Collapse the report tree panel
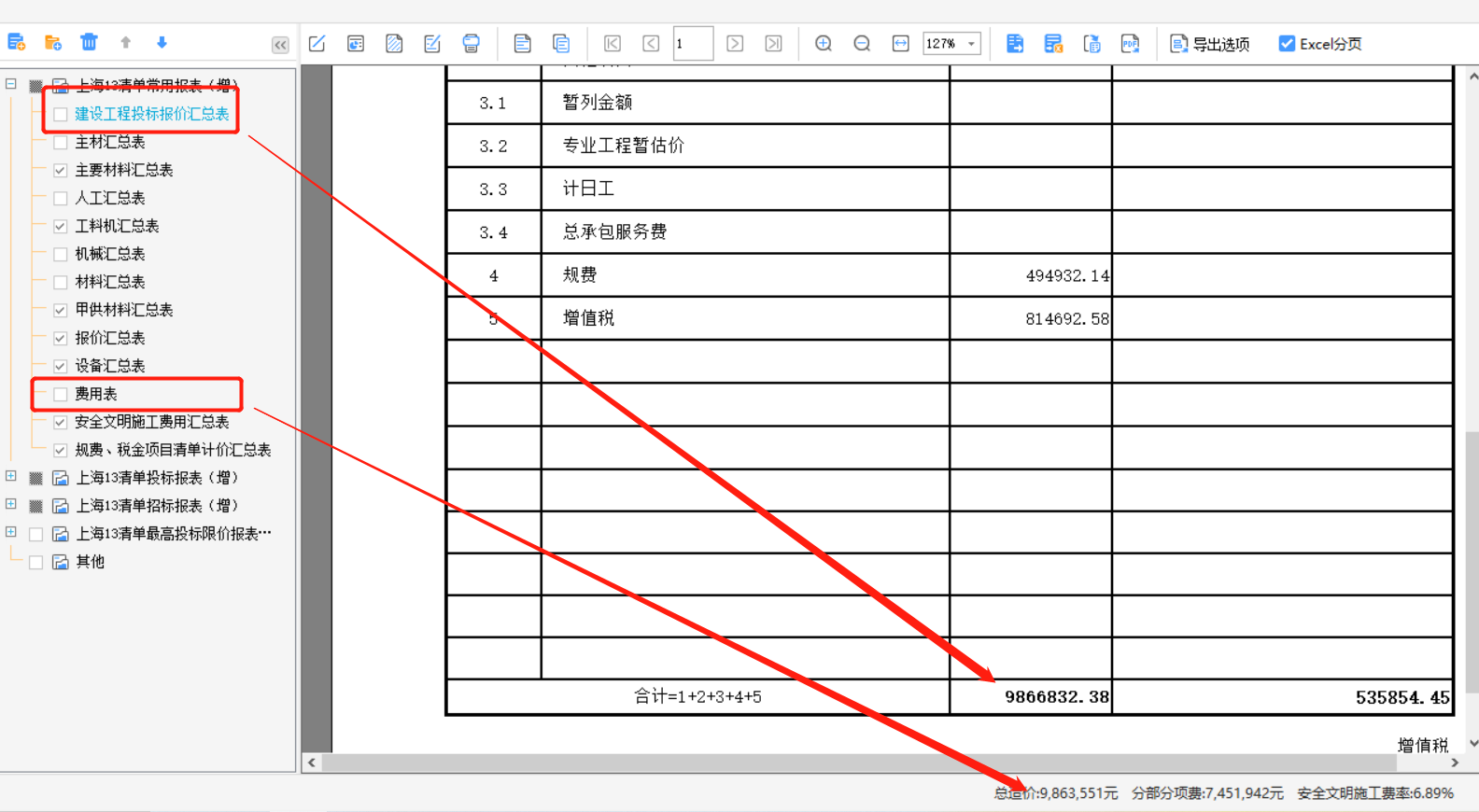This screenshot has width=1479, height=812. click(280, 45)
